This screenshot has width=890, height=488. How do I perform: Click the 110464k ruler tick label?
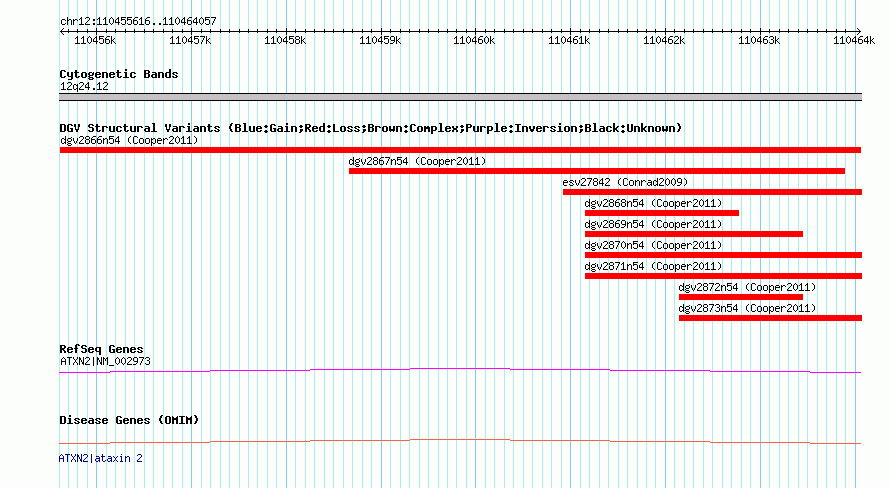point(854,40)
